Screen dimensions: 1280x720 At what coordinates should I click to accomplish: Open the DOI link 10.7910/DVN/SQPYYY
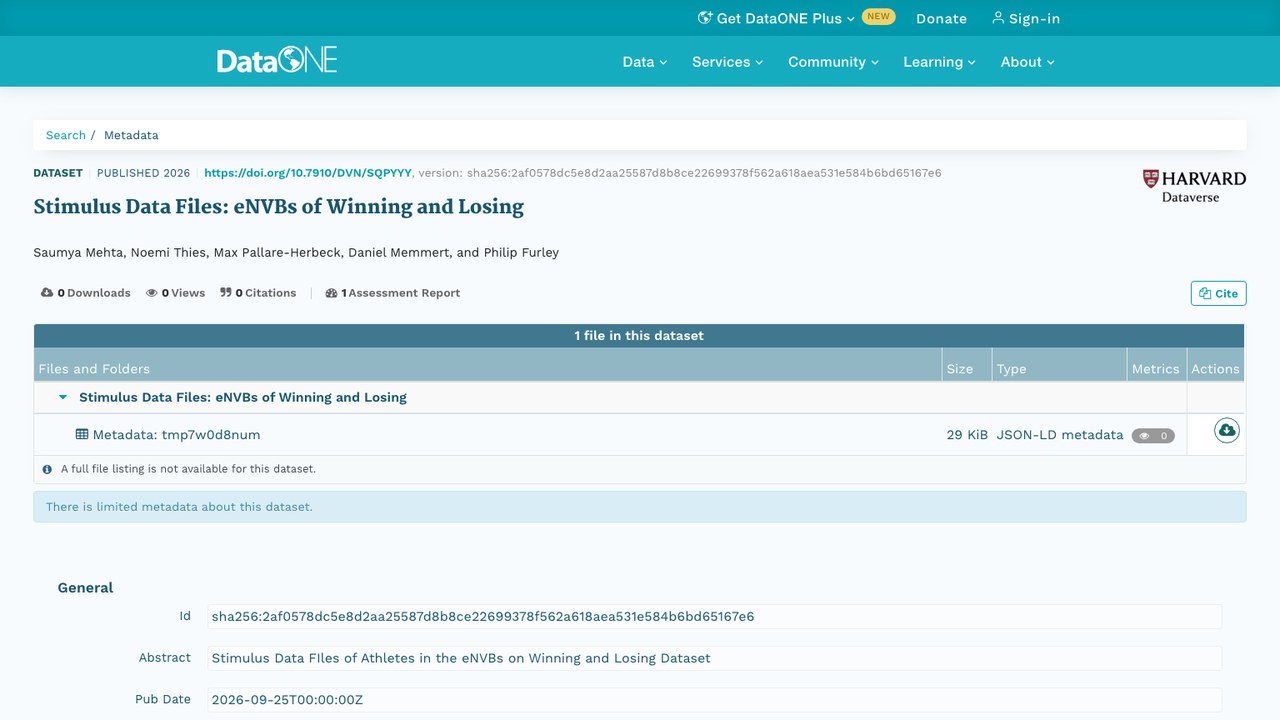coord(308,173)
